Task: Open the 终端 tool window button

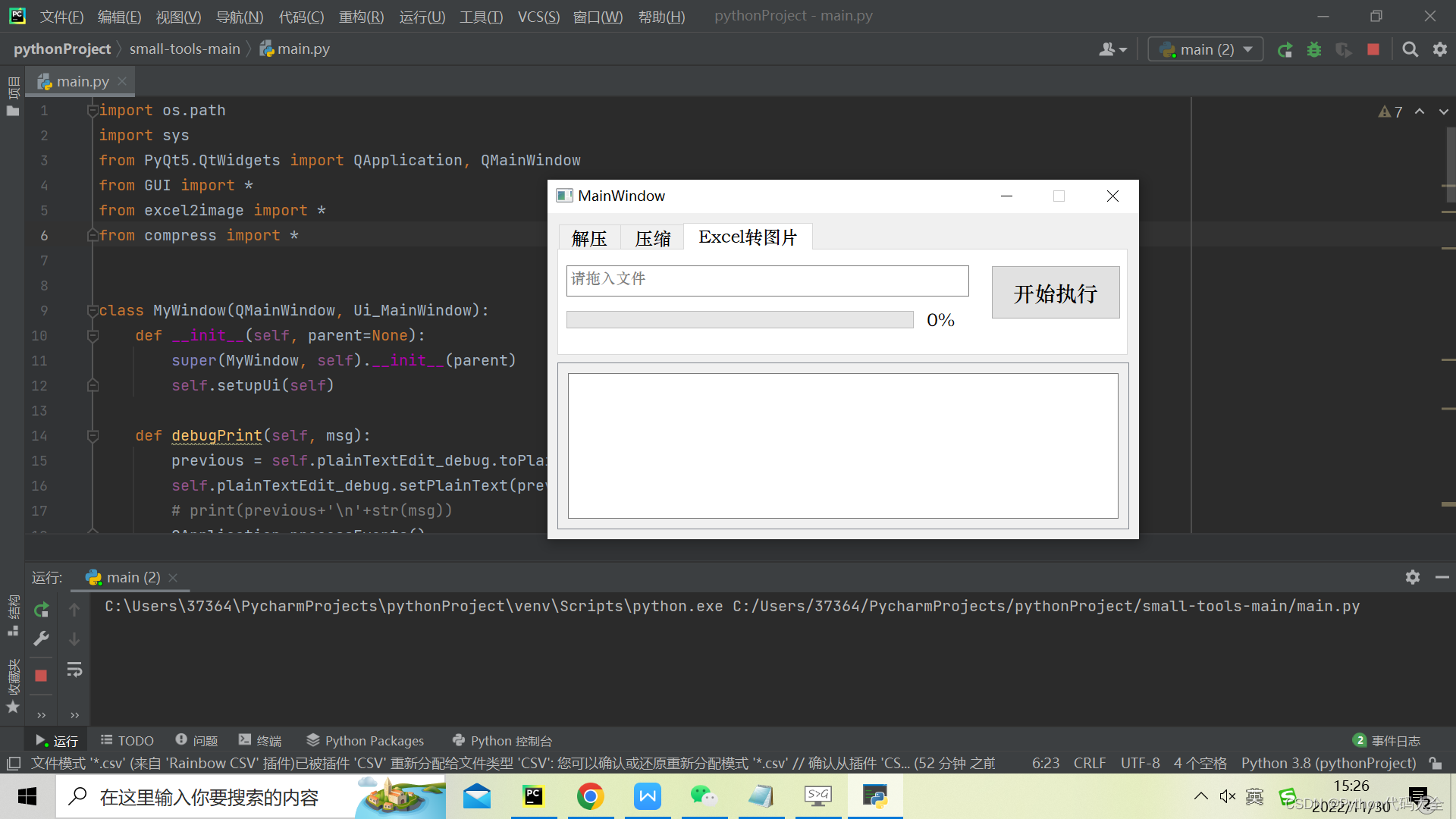Action: [x=260, y=740]
